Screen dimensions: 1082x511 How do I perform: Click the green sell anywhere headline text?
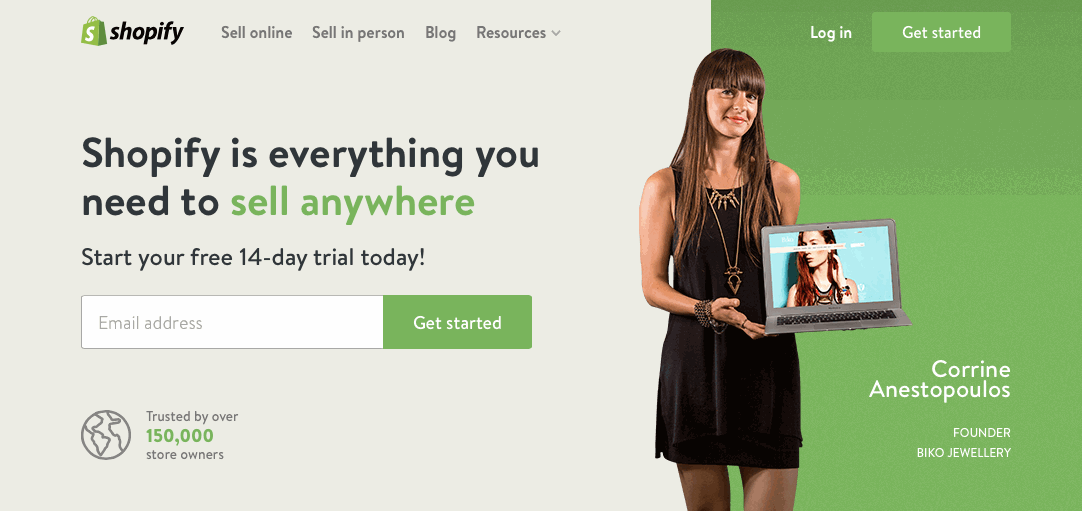click(352, 203)
